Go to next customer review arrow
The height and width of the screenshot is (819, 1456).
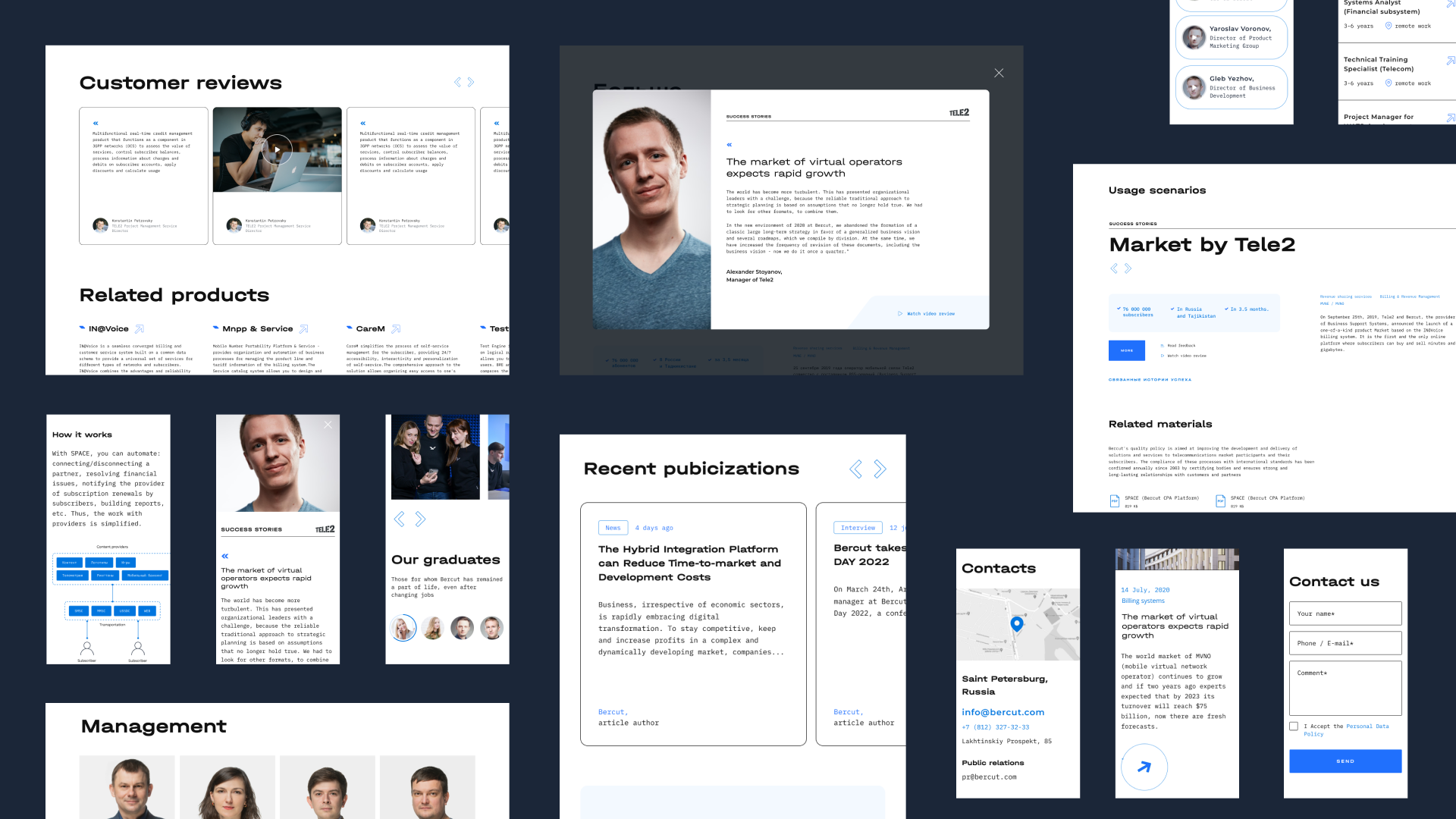coord(471,82)
